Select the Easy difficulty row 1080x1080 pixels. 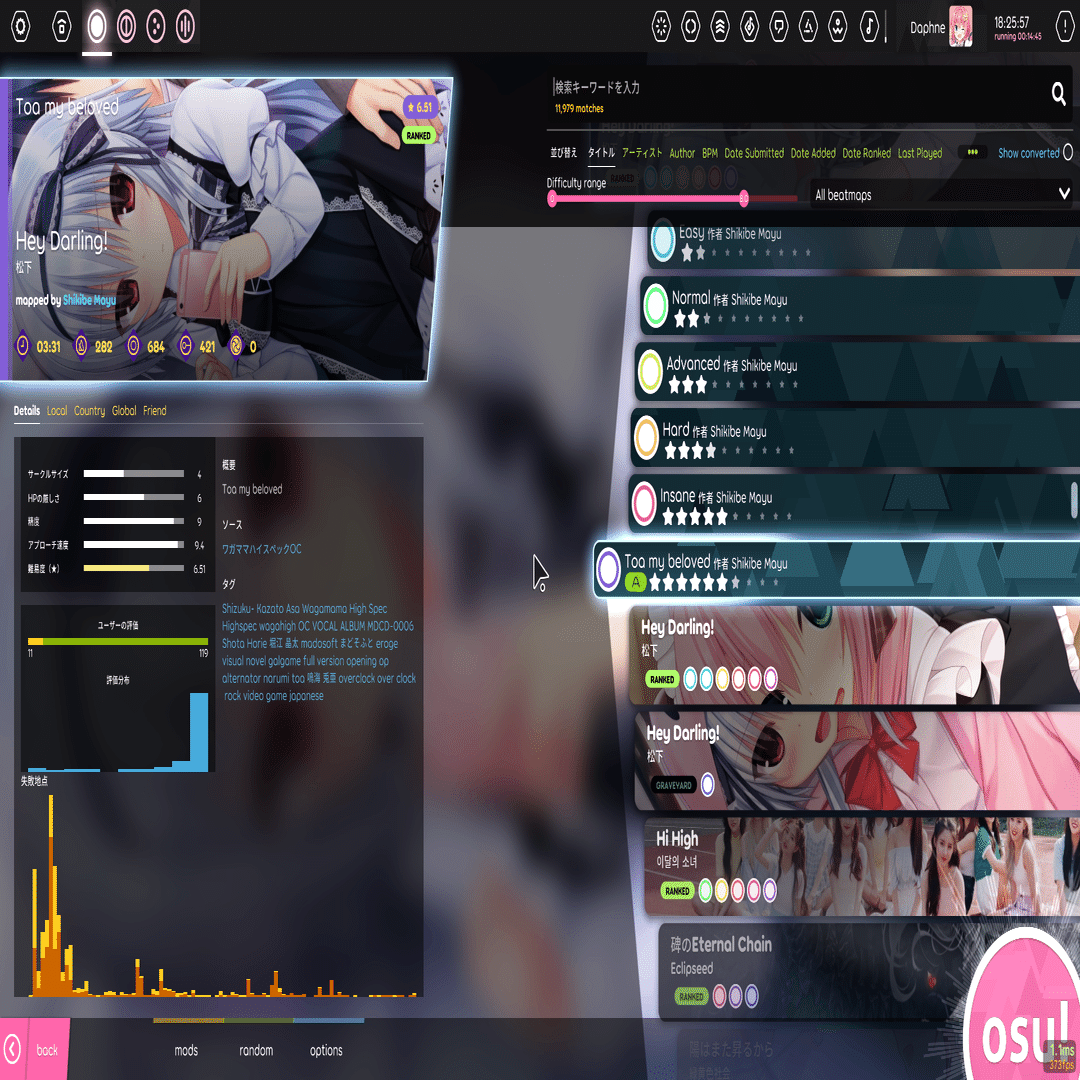(864, 241)
